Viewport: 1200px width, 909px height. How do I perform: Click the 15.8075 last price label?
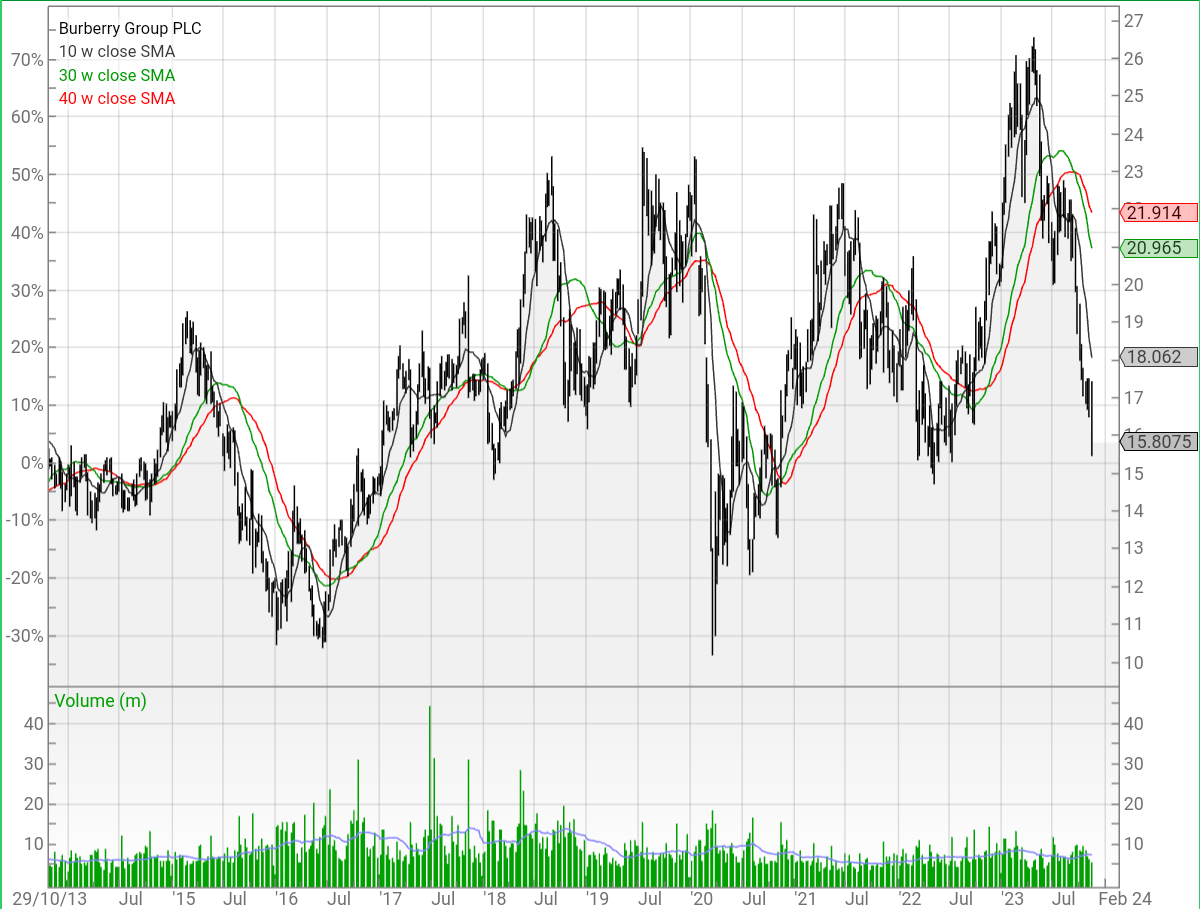[1157, 441]
